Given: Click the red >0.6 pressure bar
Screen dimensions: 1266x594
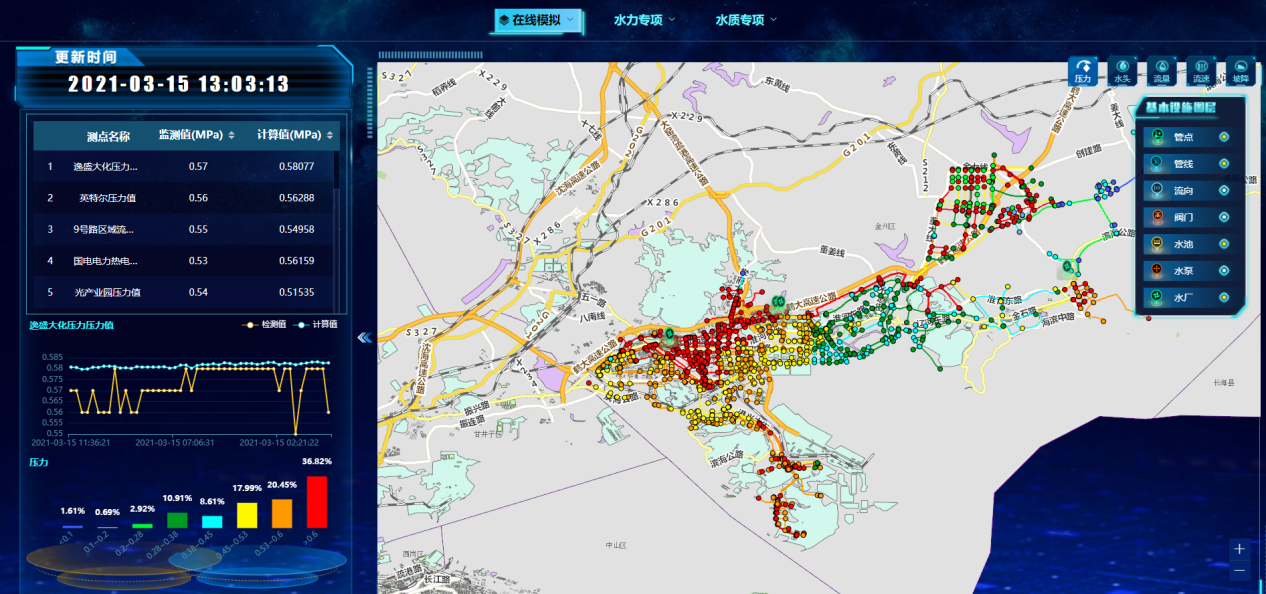Looking at the screenshot, I should [x=317, y=502].
